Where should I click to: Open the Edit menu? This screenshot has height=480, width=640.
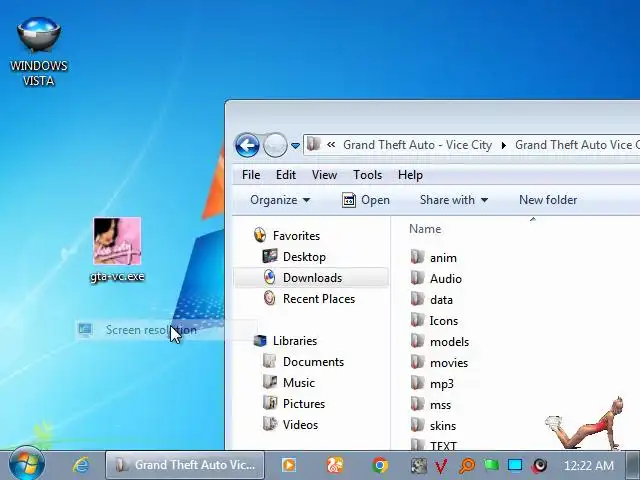[286, 175]
